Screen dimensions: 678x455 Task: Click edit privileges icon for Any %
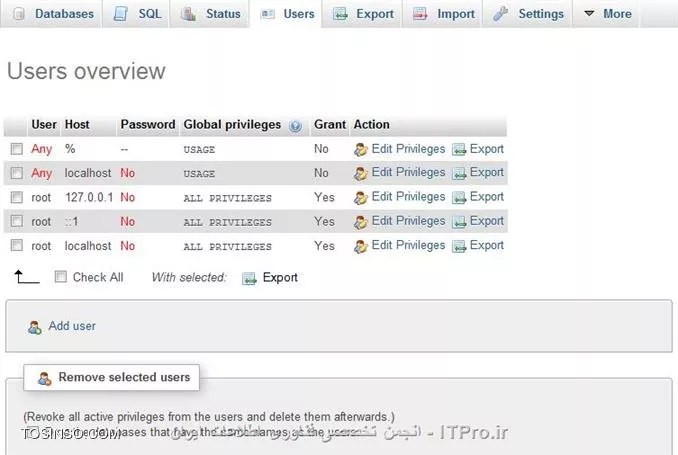click(361, 150)
